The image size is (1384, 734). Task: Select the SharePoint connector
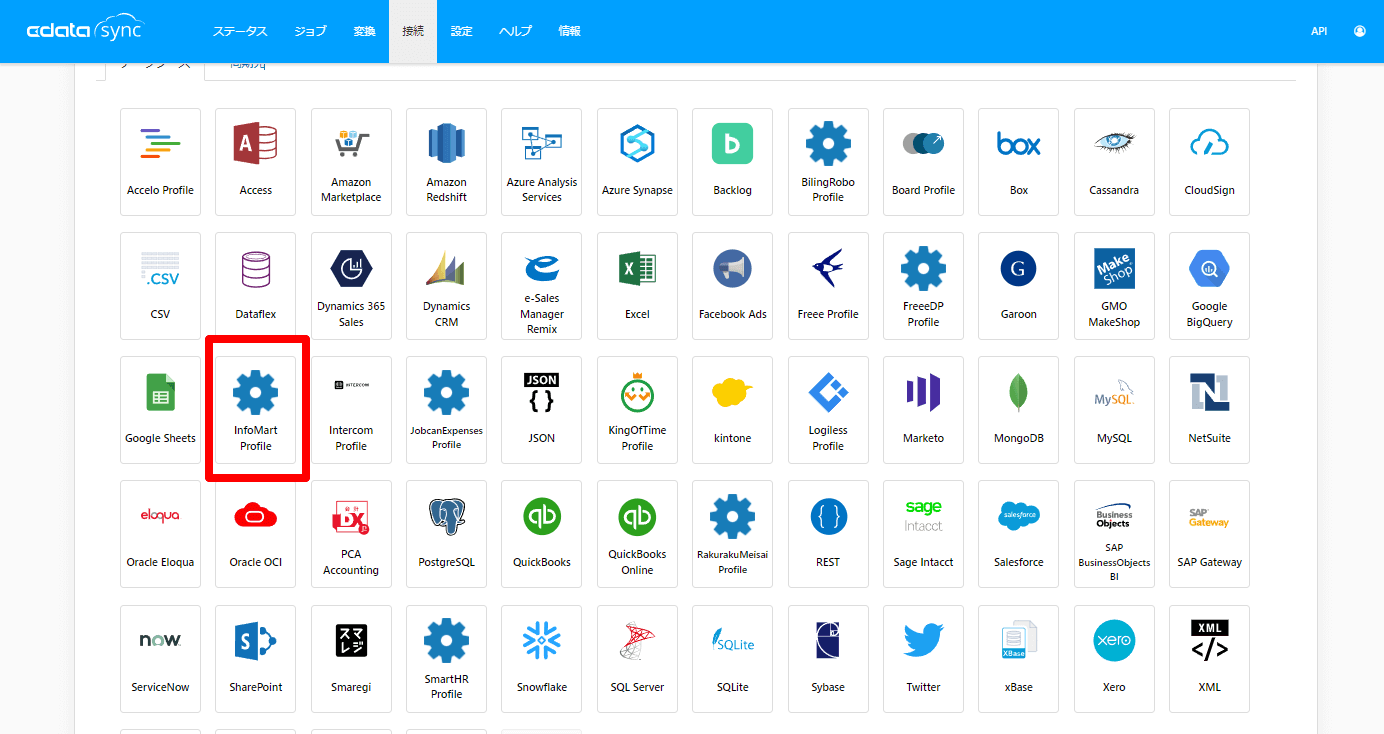pos(256,659)
